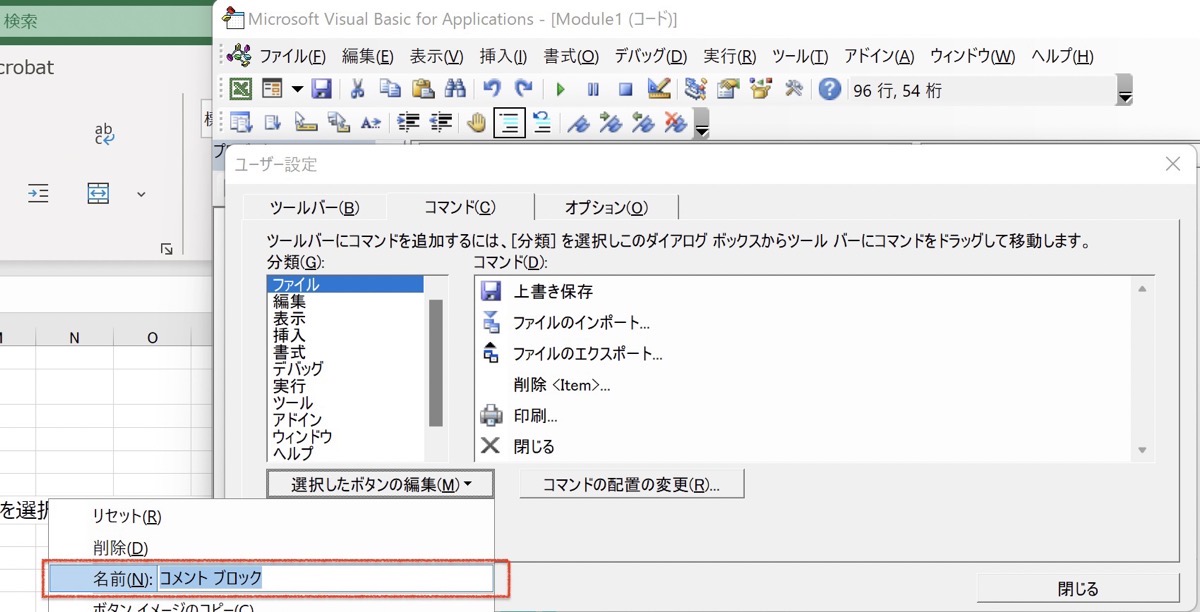Viewport: 1200px width, 612px height.
Task: Click the Toggle Breakpoint hand icon
Action: pyautogui.click(x=477, y=123)
